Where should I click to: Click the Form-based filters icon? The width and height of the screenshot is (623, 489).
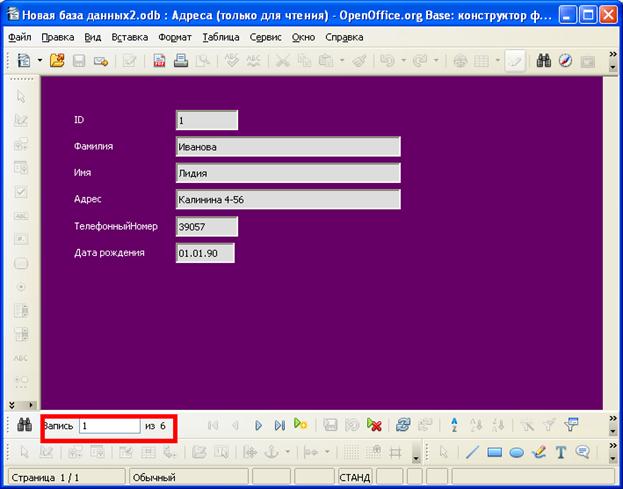[571, 425]
